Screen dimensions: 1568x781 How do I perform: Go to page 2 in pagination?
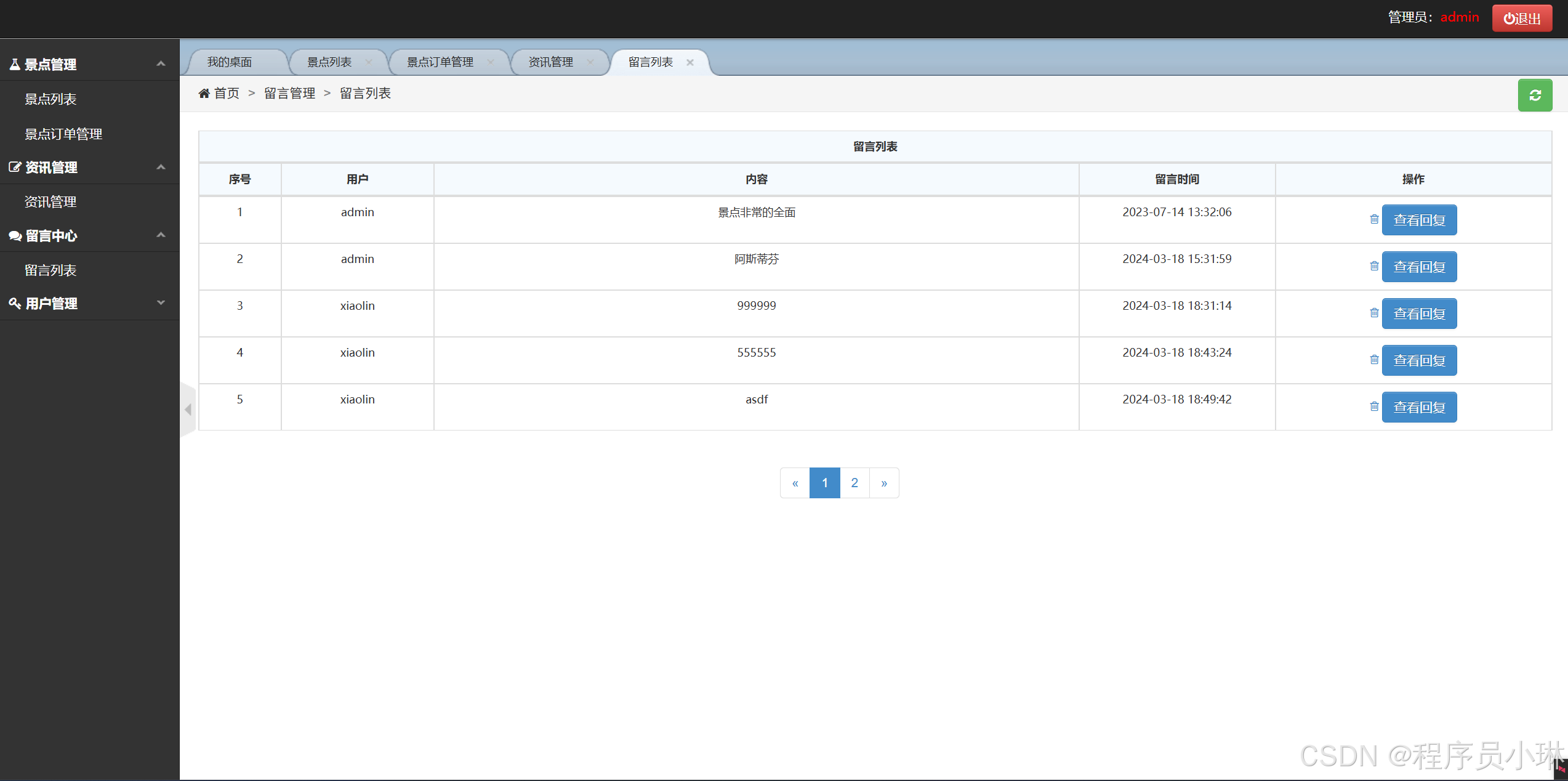tap(854, 483)
